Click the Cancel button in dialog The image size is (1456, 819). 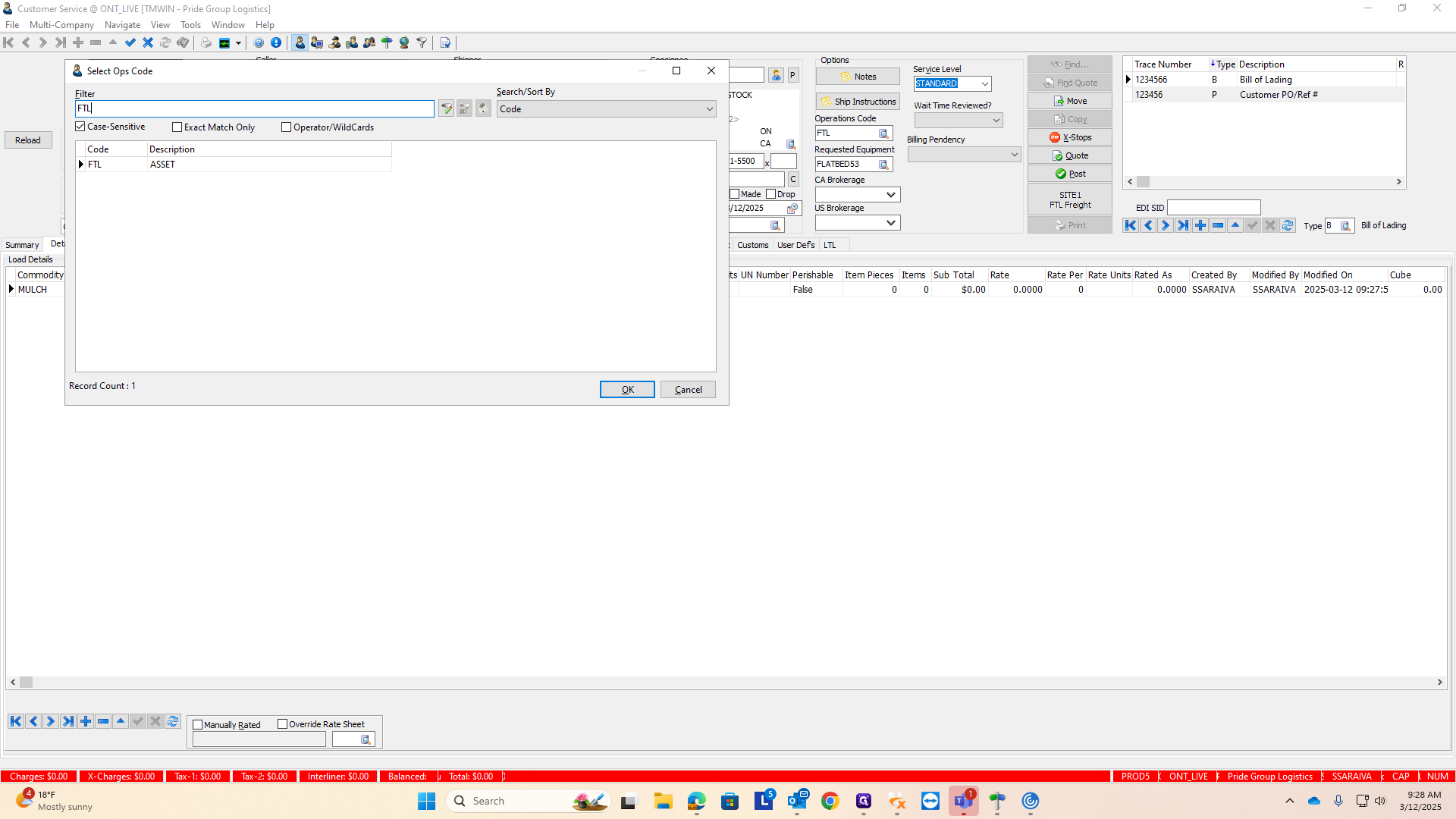tap(688, 390)
